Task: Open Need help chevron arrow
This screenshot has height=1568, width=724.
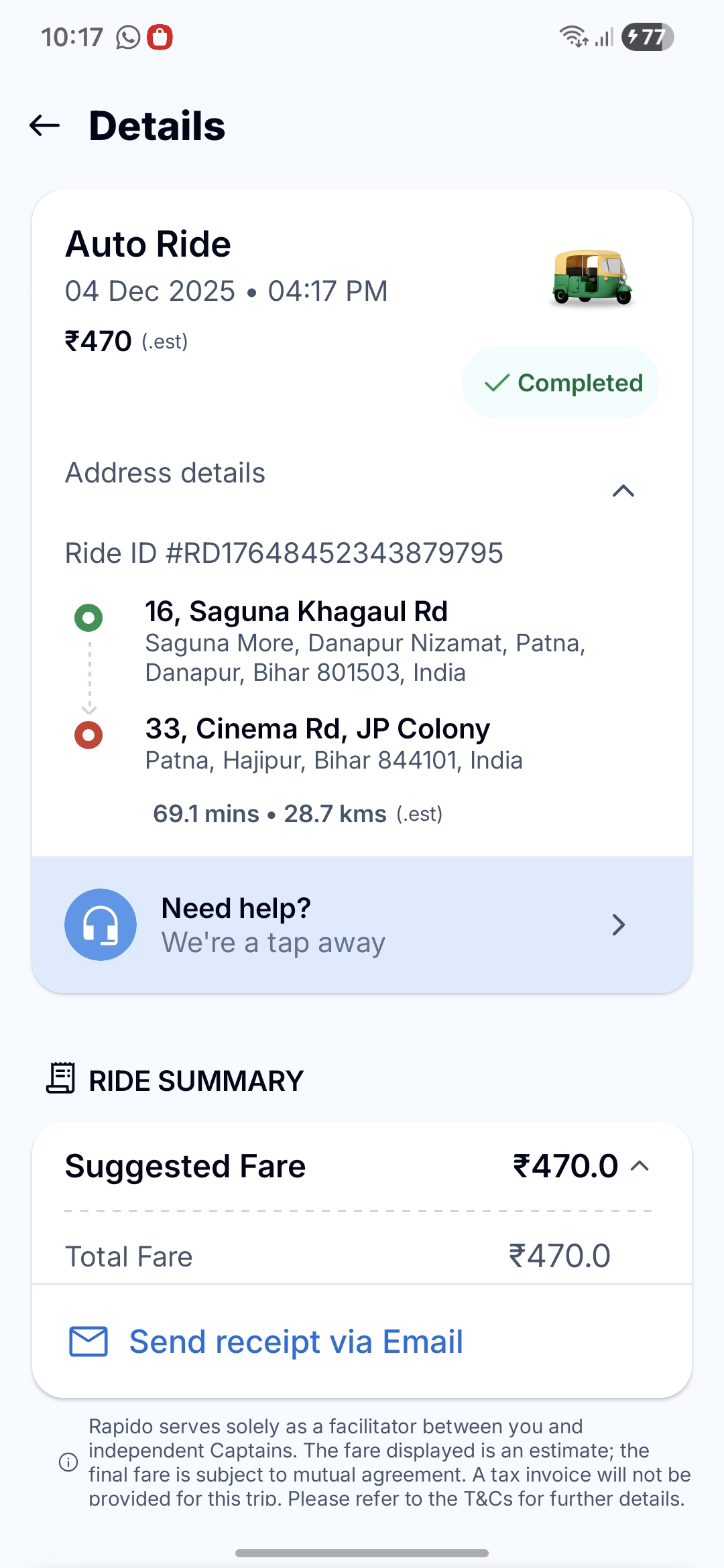Action: coord(619,925)
